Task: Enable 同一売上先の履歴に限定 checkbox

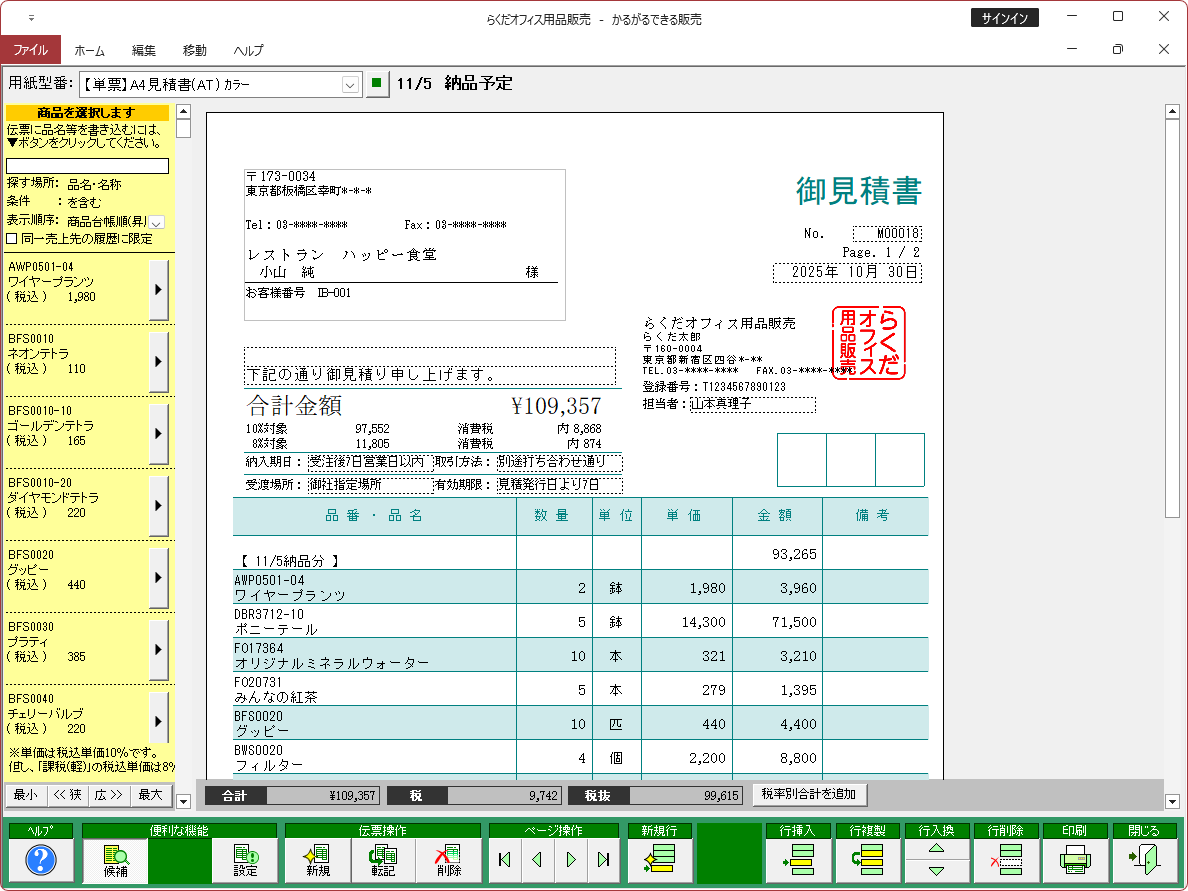Action: pos(12,238)
